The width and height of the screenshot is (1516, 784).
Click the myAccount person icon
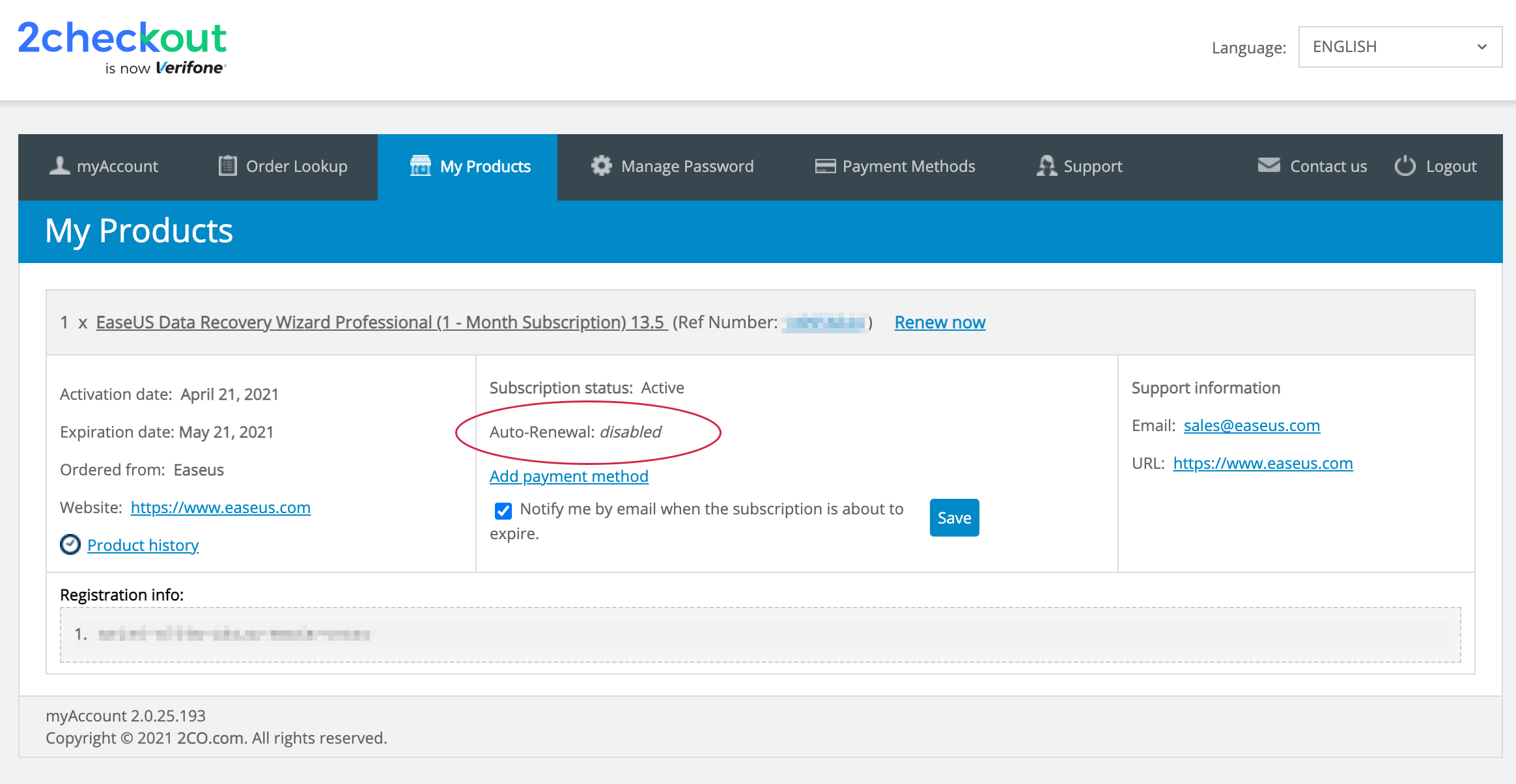tap(59, 166)
